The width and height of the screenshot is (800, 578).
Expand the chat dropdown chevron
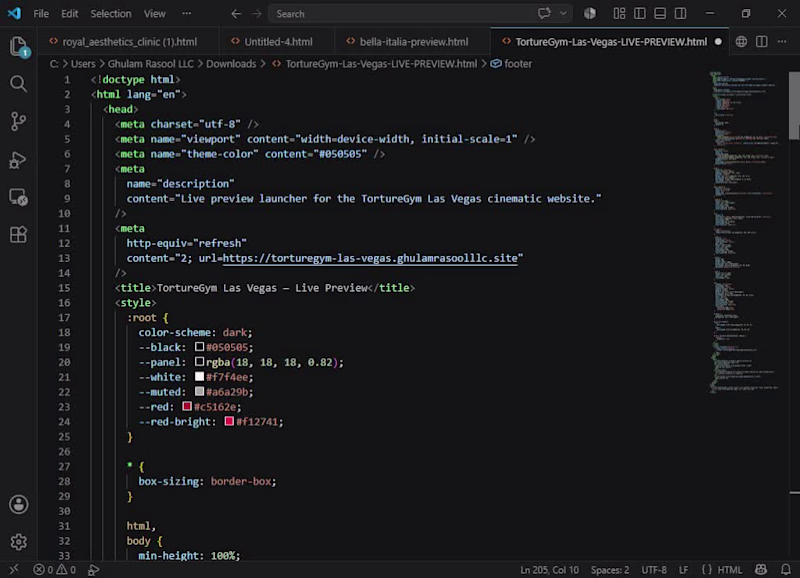point(563,14)
